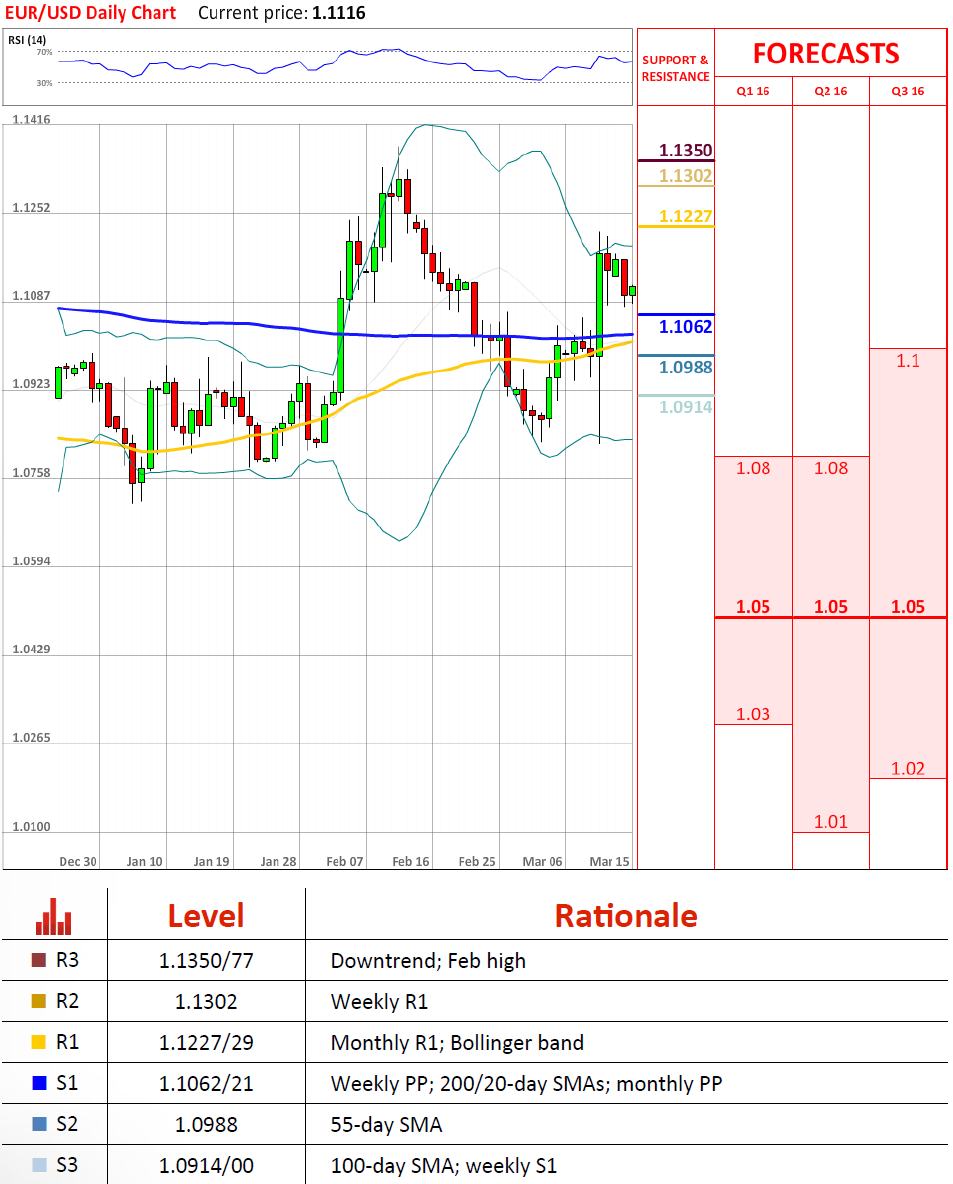
Task: Click the RSI (14) indicator label
Action: click(x=27, y=40)
